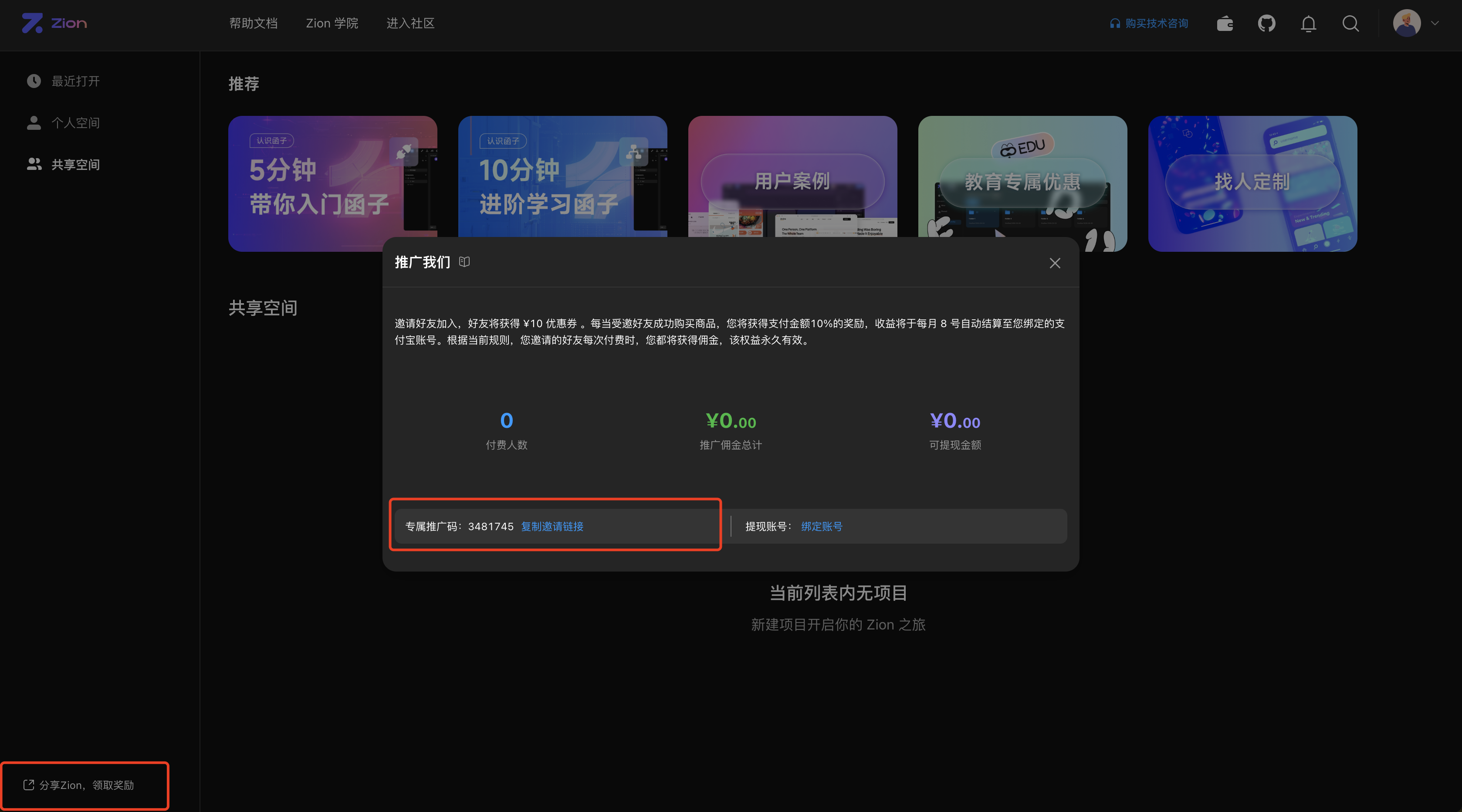Open 进入社区 menu item

(410, 23)
